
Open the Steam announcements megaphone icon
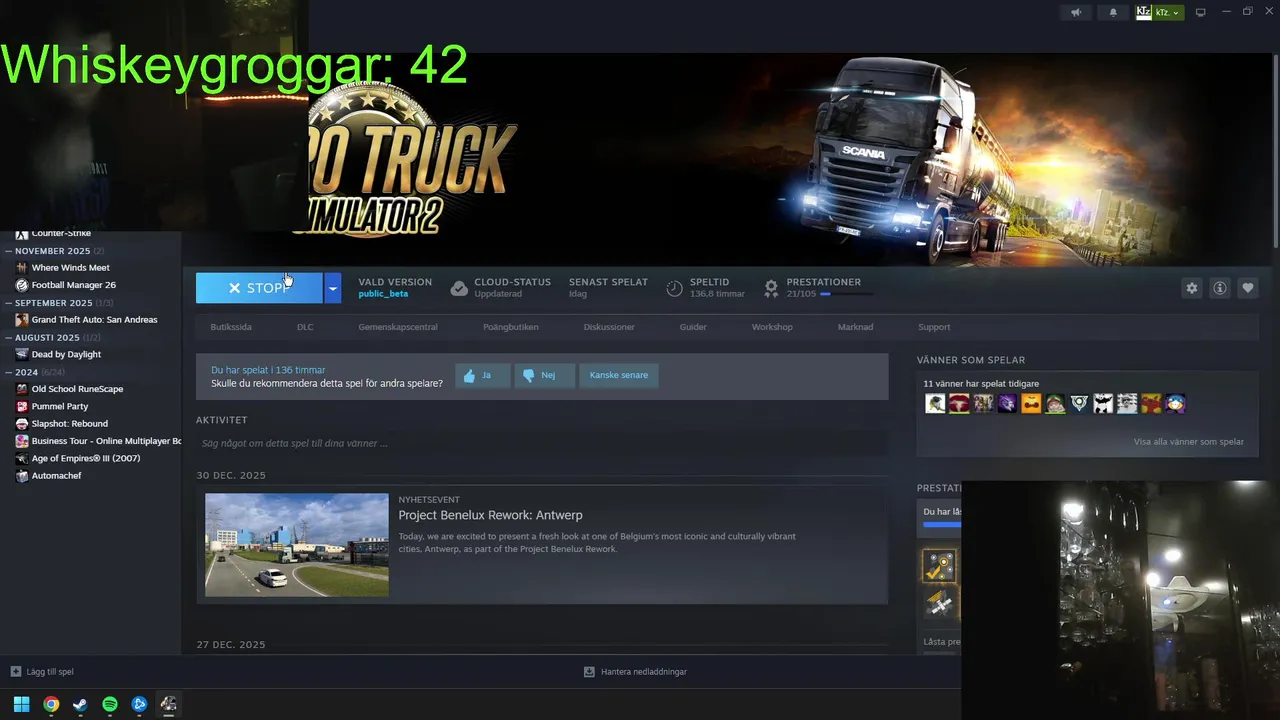click(x=1076, y=13)
